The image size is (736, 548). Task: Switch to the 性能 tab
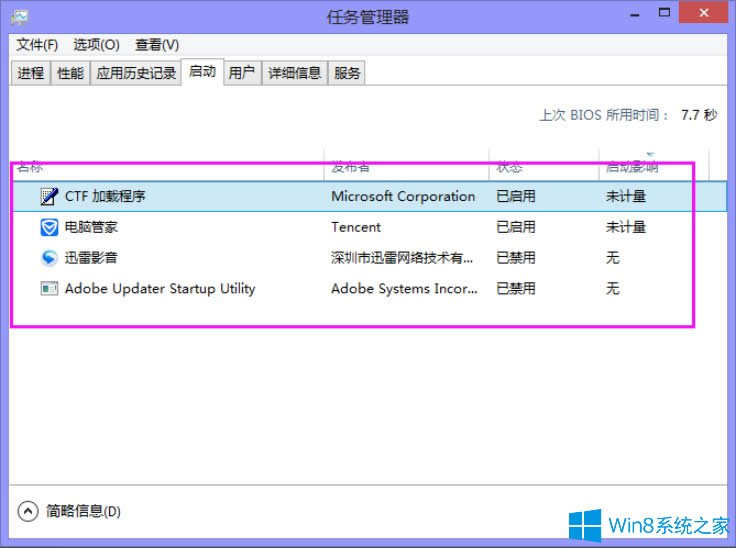tap(70, 73)
